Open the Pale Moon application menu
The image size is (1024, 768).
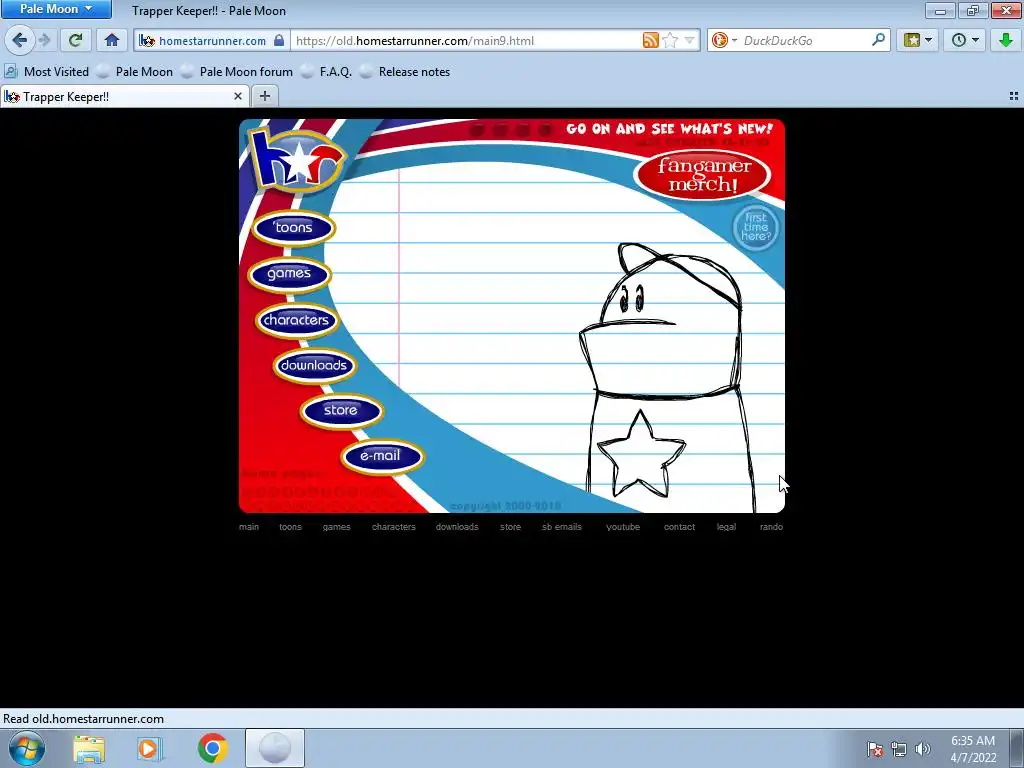[x=56, y=9]
